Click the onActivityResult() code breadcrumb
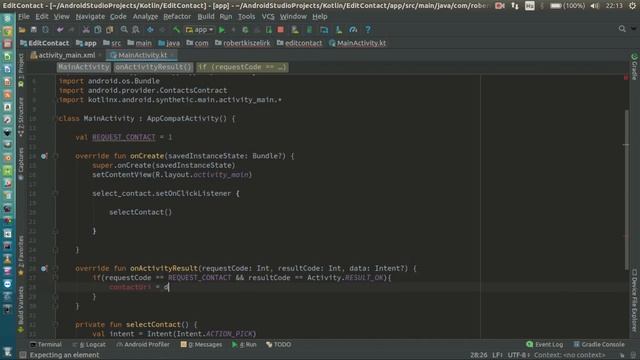 (153, 67)
